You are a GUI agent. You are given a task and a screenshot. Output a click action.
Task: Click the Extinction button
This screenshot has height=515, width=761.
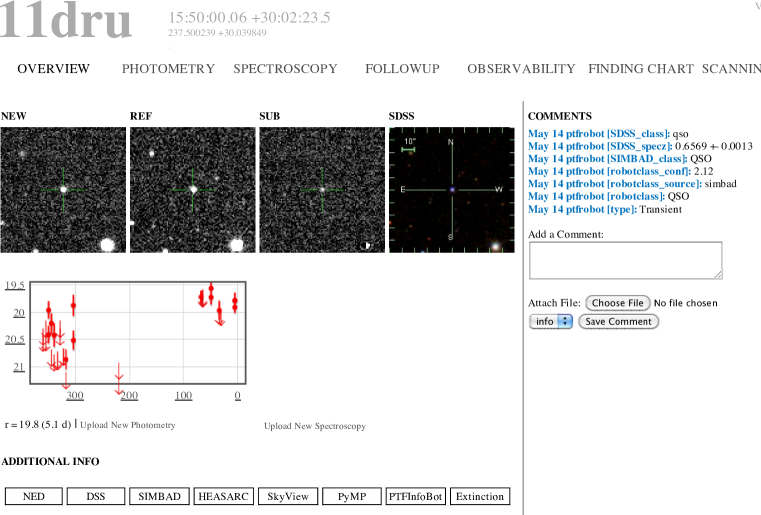pos(480,497)
